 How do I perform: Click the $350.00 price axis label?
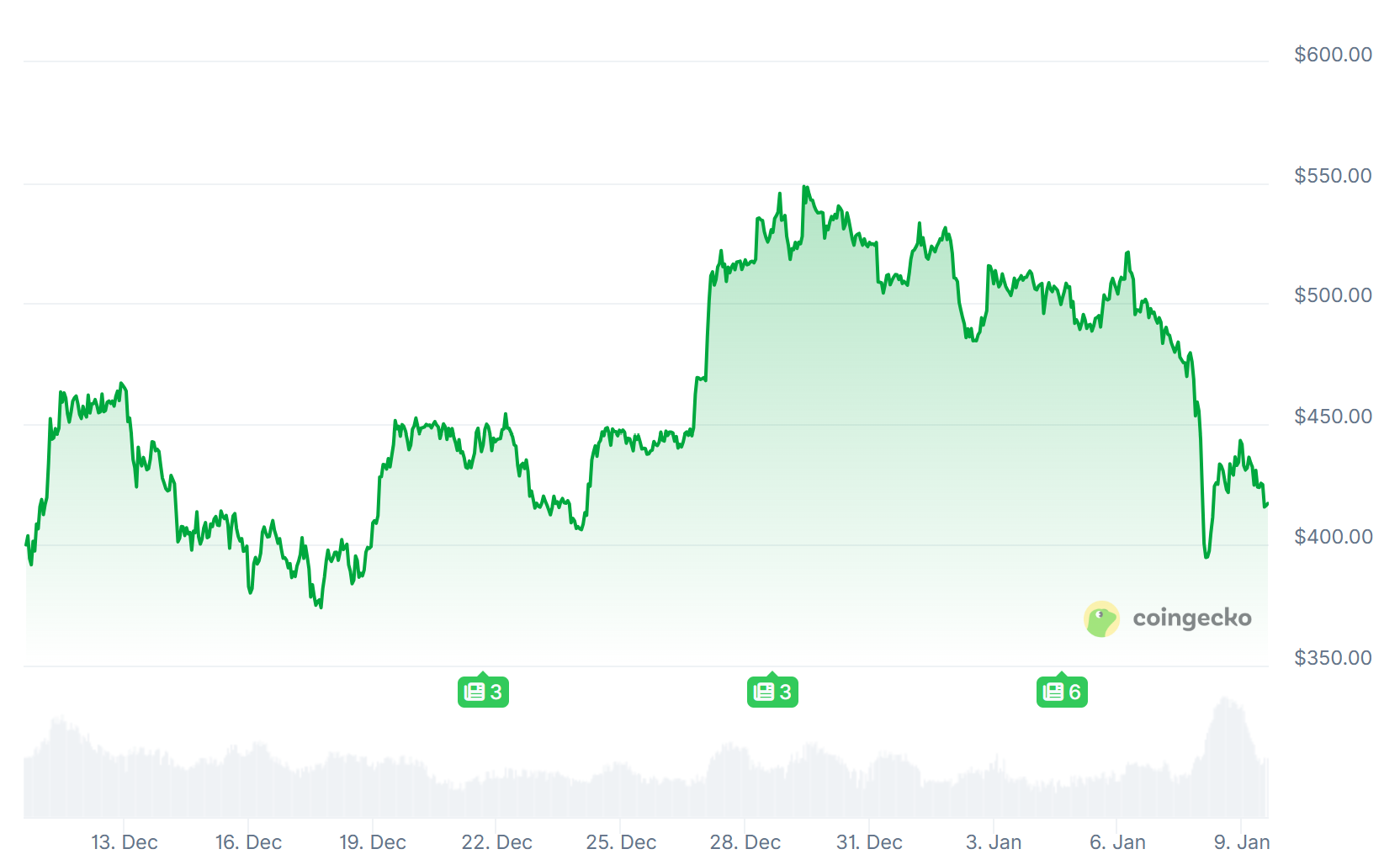pos(1333,658)
